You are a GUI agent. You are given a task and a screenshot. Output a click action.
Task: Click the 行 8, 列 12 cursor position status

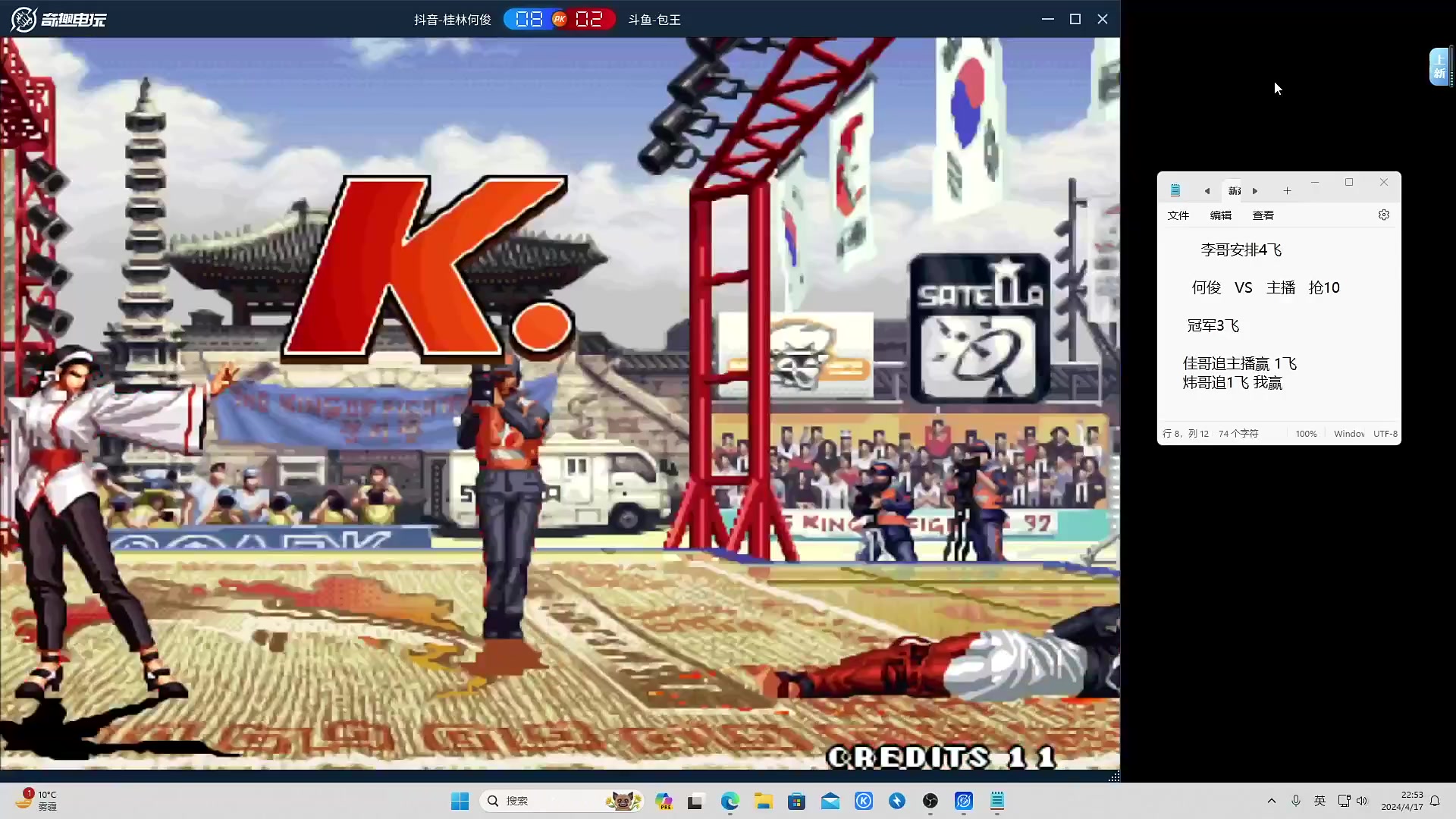click(1185, 434)
